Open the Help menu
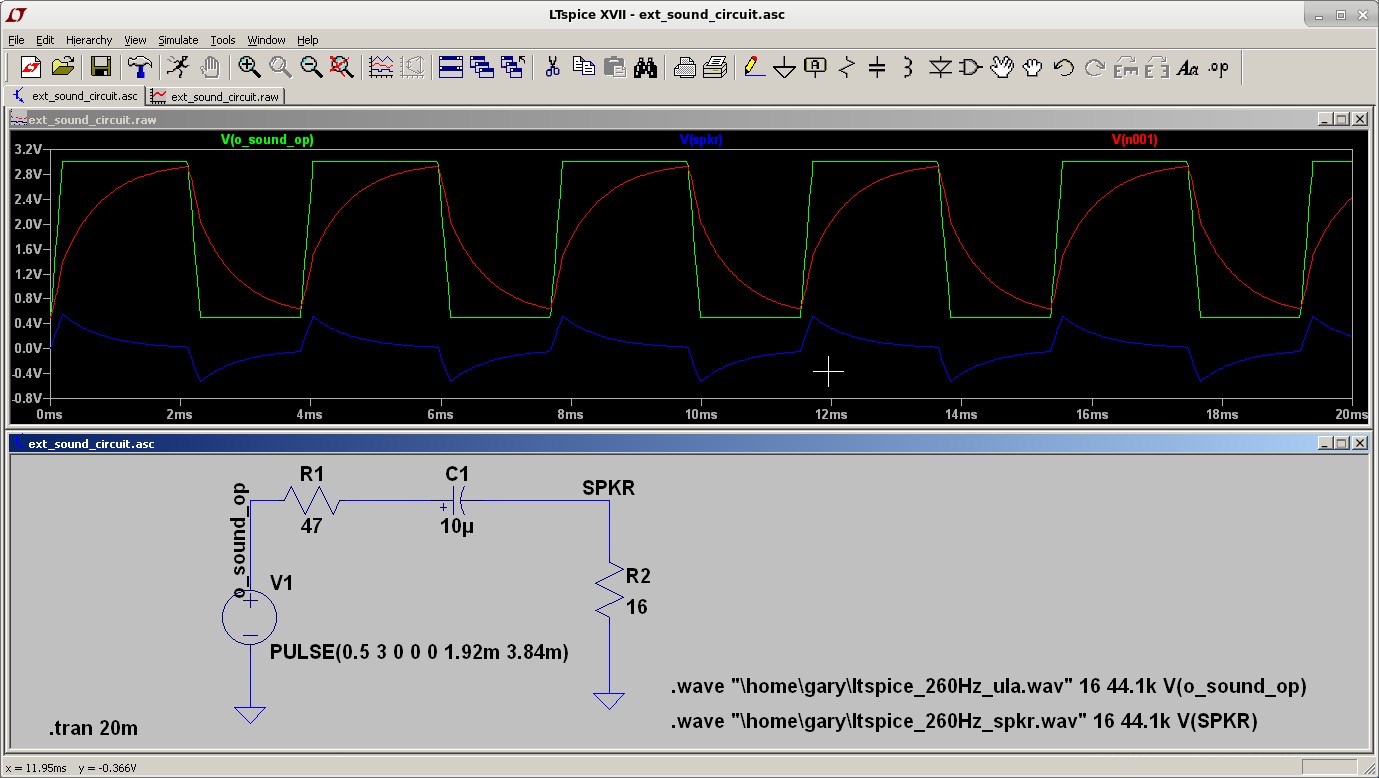This screenshot has width=1379, height=778. 308,40
